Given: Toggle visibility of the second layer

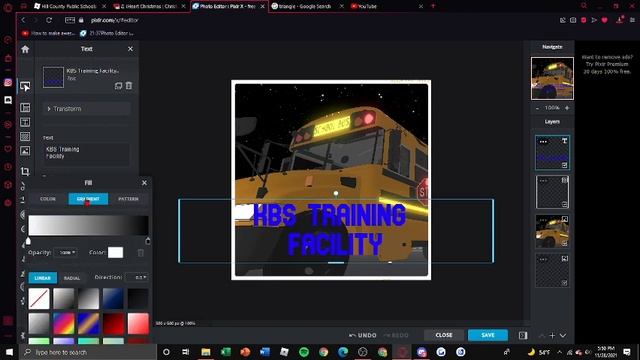Looking at the screenshot, I should tap(564, 204).
